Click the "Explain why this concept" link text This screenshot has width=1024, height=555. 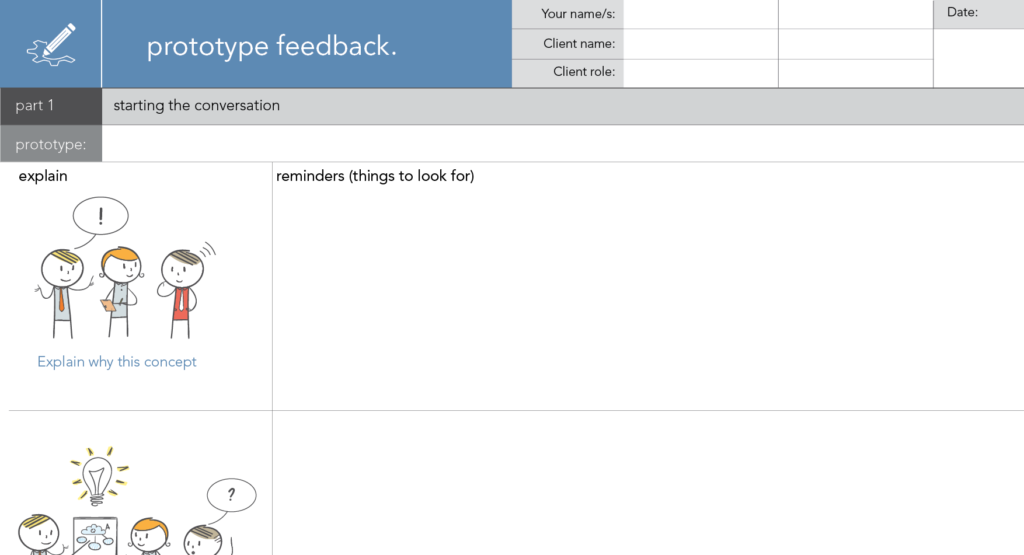pyautogui.click(x=117, y=362)
